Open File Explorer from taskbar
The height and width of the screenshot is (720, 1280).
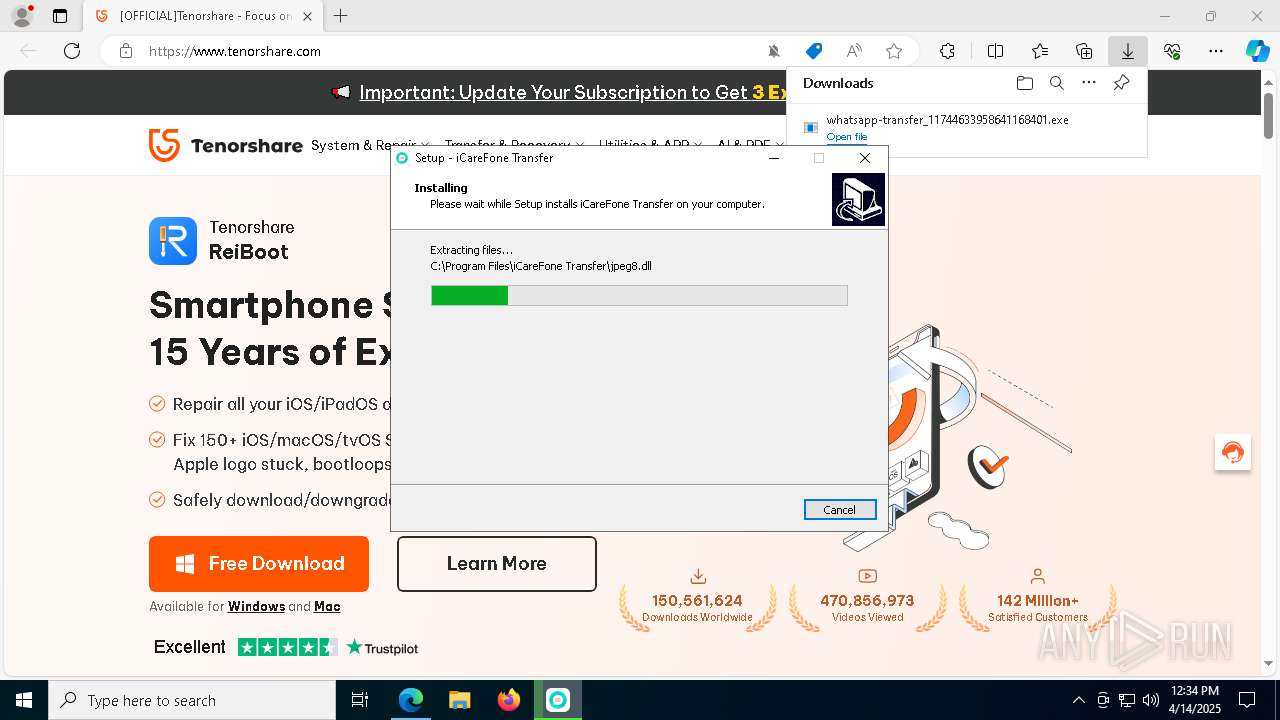pyautogui.click(x=459, y=700)
